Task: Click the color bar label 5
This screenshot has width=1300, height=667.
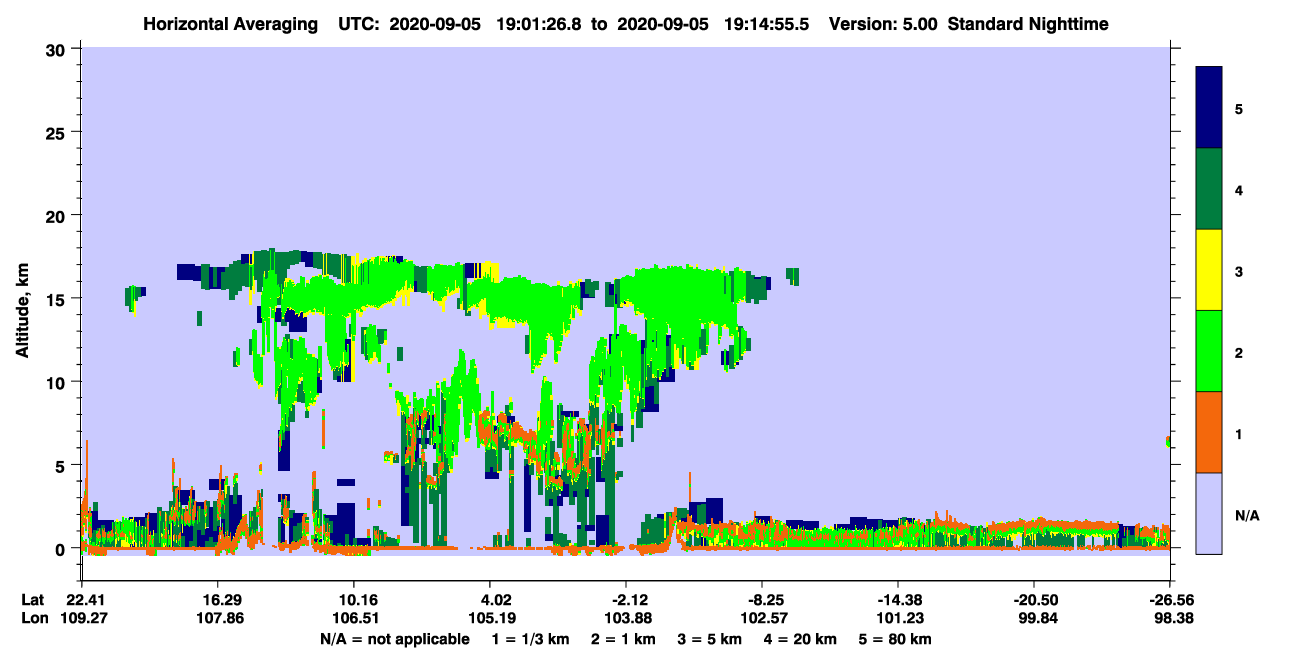Action: click(1239, 108)
